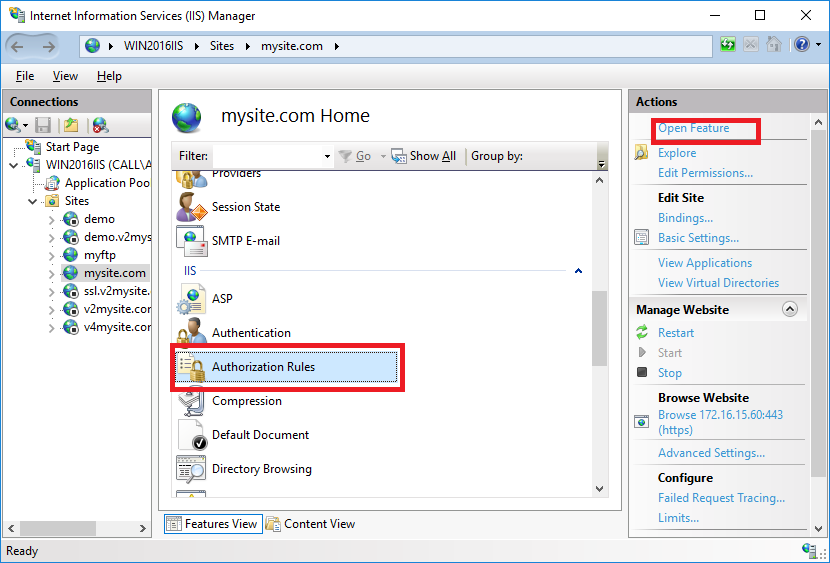Click inside the Filter text field
This screenshot has width=830, height=563.
coord(267,156)
